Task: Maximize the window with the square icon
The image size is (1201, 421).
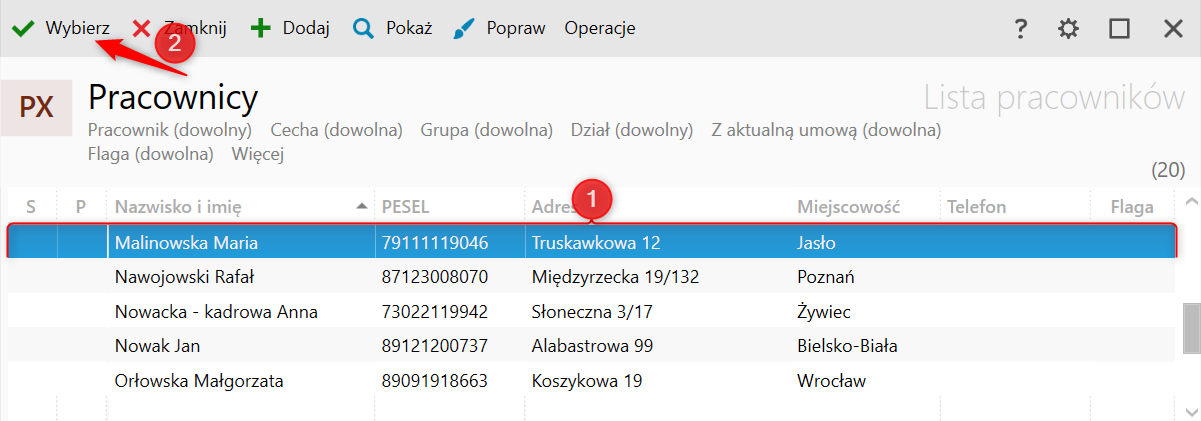Action: pyautogui.click(x=1119, y=29)
